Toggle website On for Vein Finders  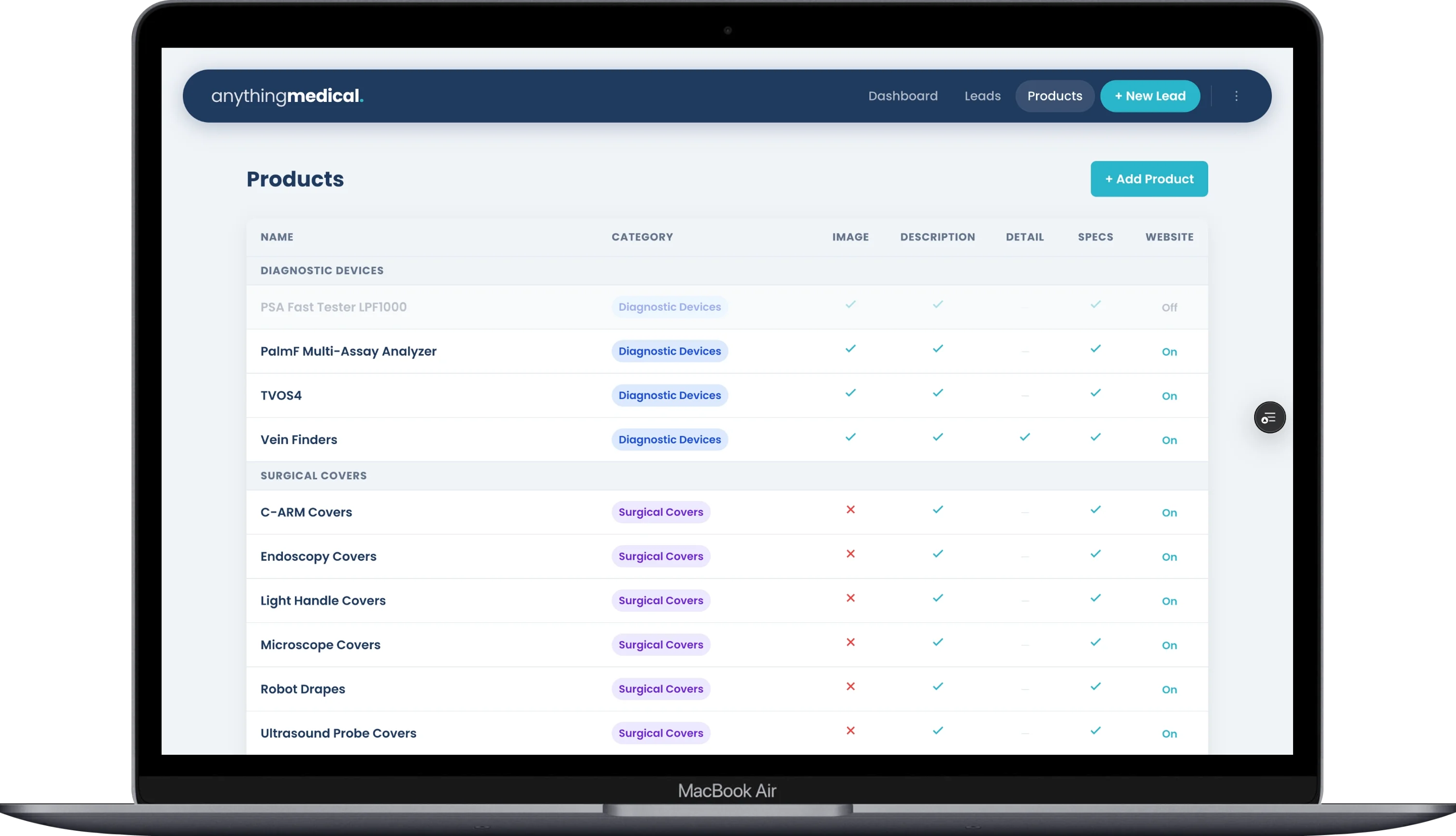pyautogui.click(x=1169, y=440)
